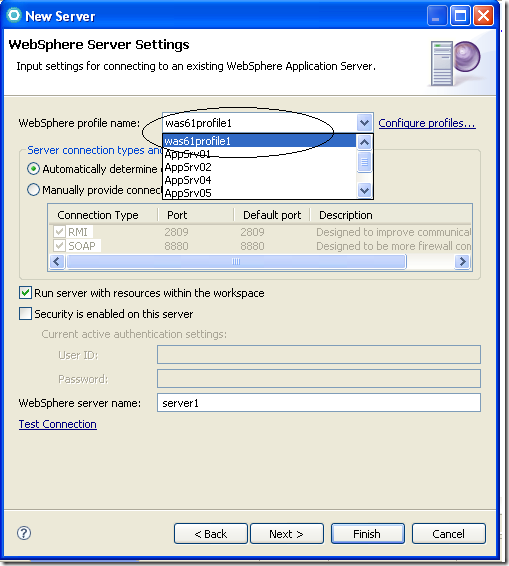The width and height of the screenshot is (509, 566).
Task: Click the Cancel button
Action: (x=449, y=534)
